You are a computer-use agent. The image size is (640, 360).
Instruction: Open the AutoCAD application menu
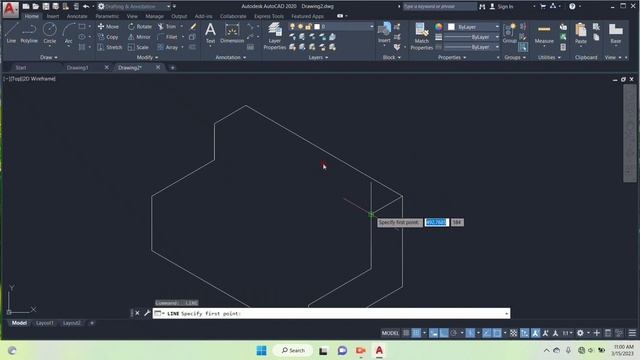pos(10,9)
